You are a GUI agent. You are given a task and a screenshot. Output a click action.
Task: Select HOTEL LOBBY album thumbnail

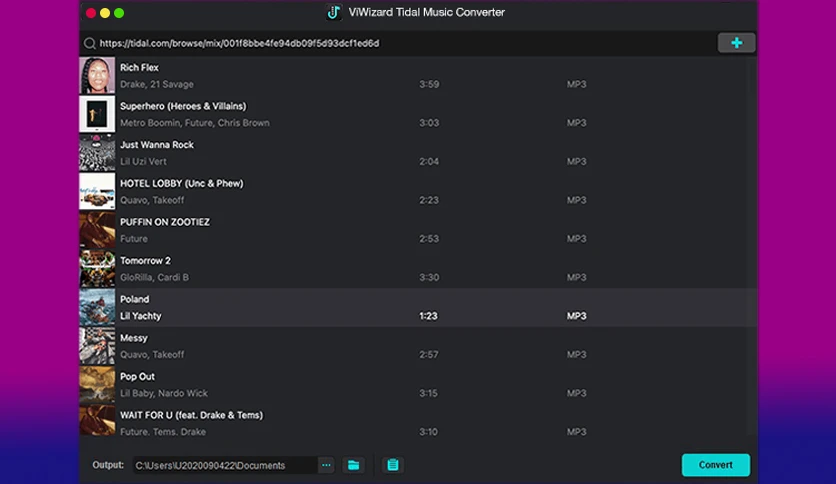point(97,191)
